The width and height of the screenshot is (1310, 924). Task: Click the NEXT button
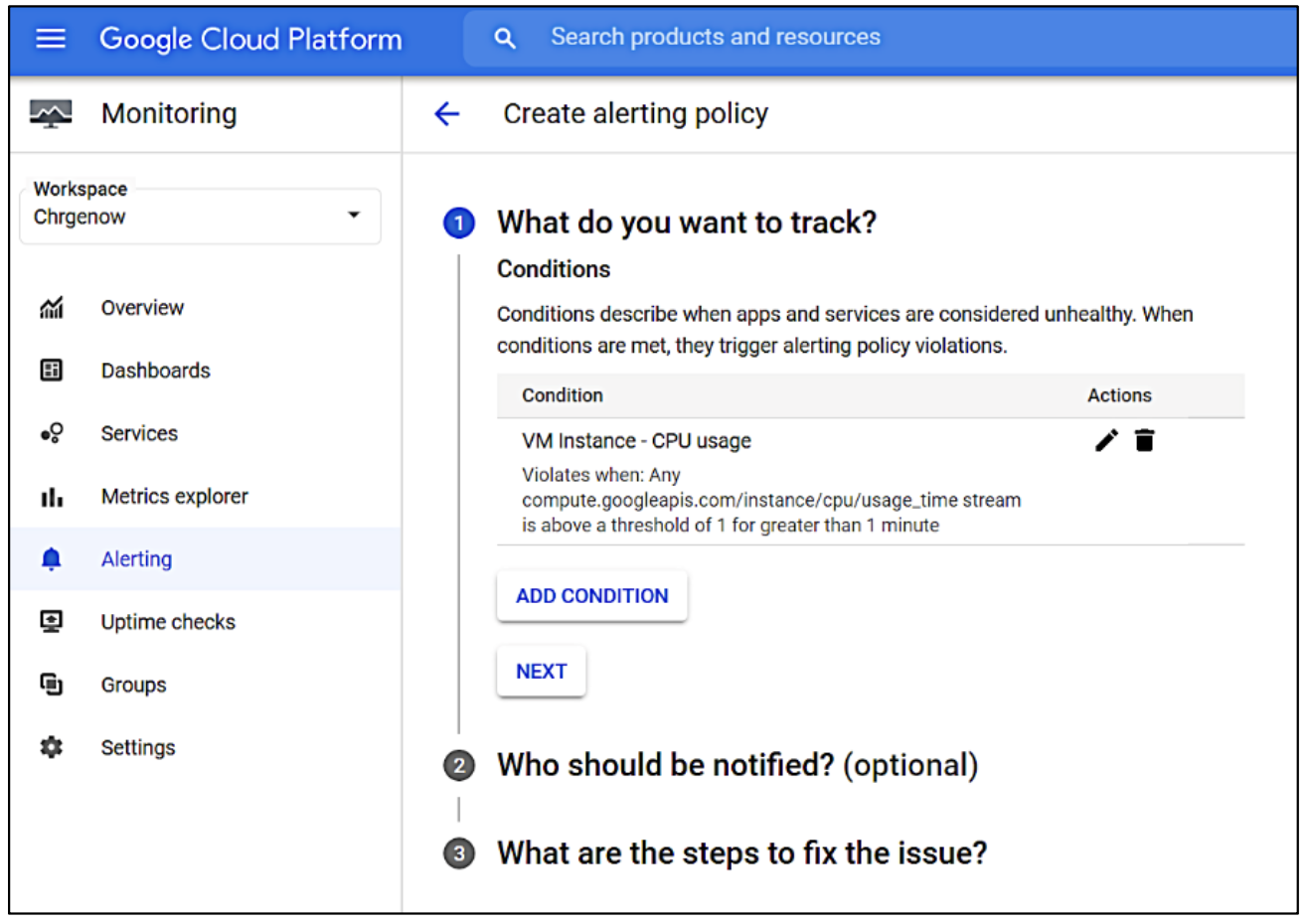541,671
